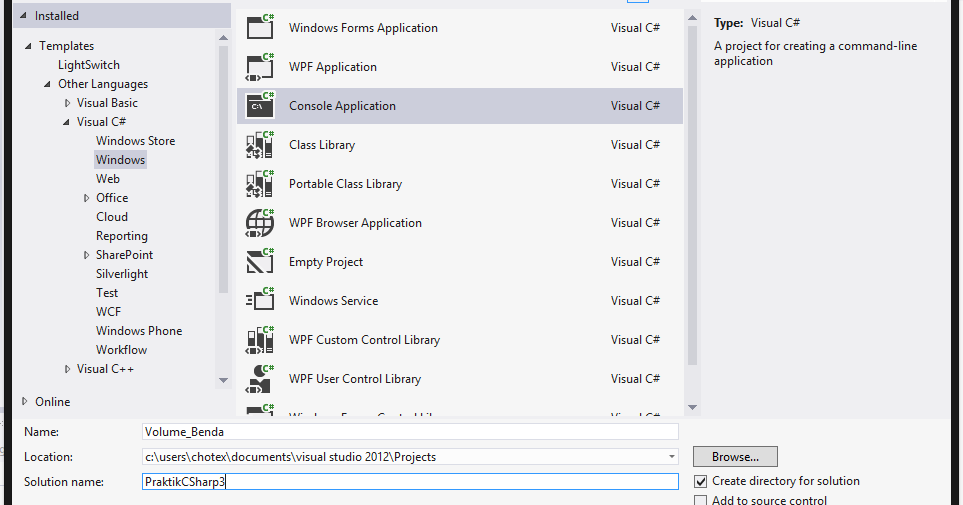
Task: Select the WPF Browser Application globe icon
Action: [260, 223]
